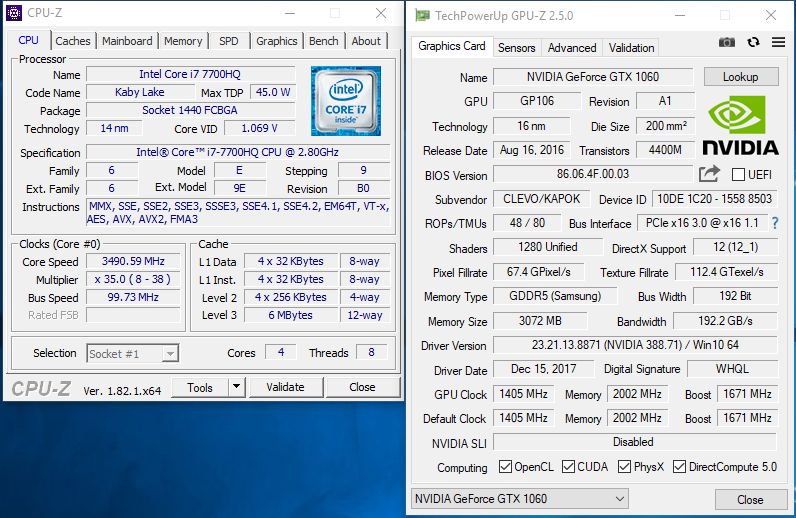
Task: Toggle the CUDA checkbox
Action: tap(568, 466)
